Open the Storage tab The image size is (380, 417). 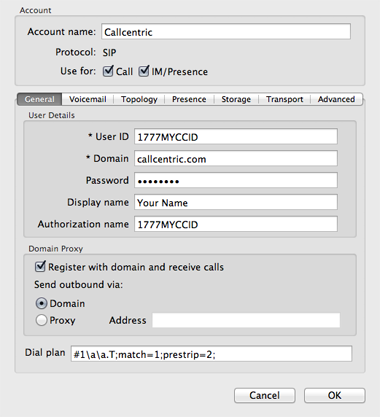[x=236, y=99]
